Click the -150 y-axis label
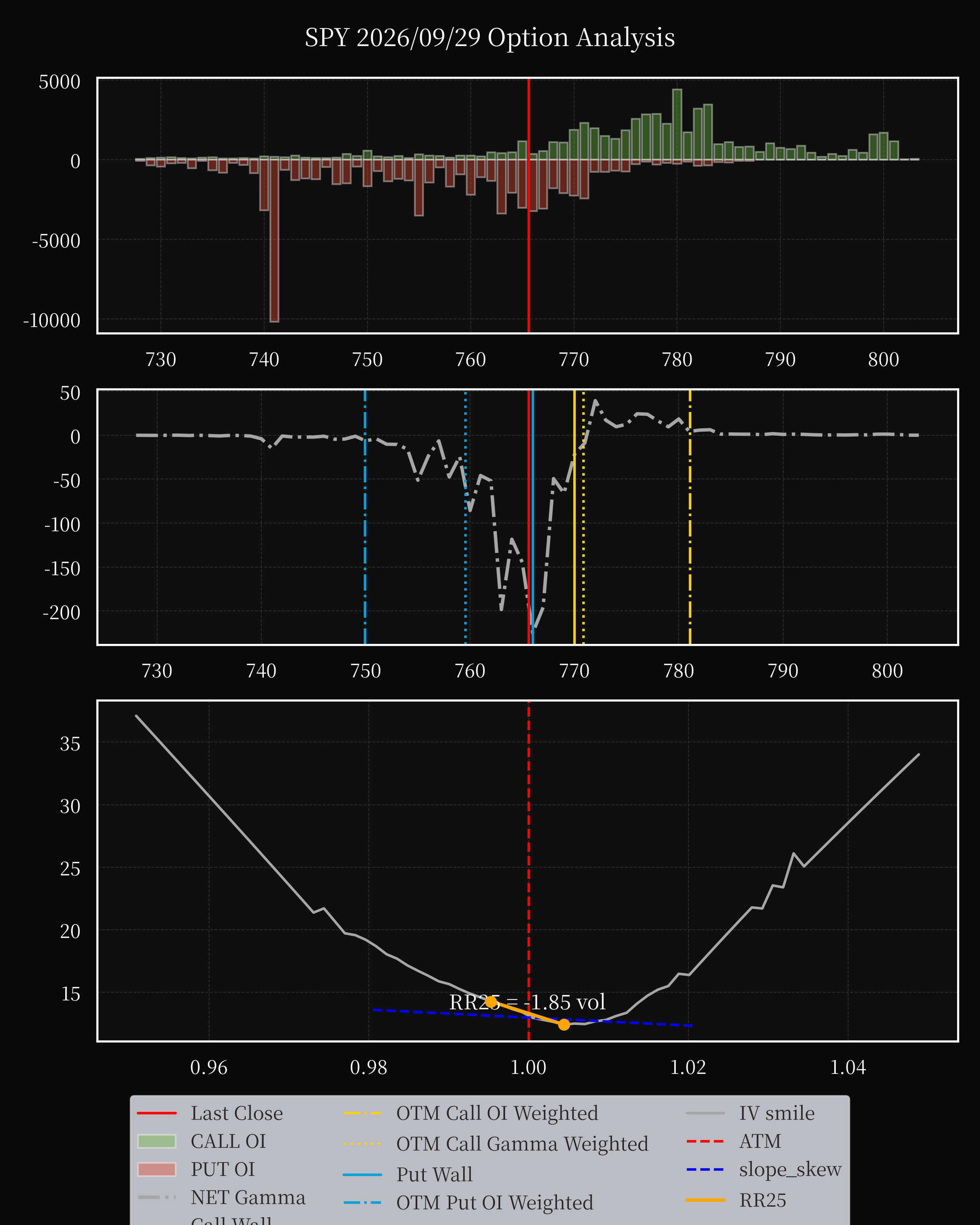Viewport: 980px width, 1225px height. tap(62, 569)
